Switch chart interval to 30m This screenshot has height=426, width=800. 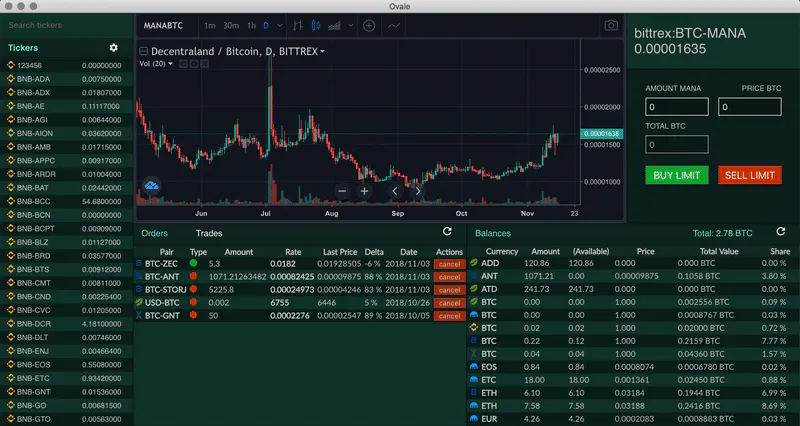click(x=231, y=26)
